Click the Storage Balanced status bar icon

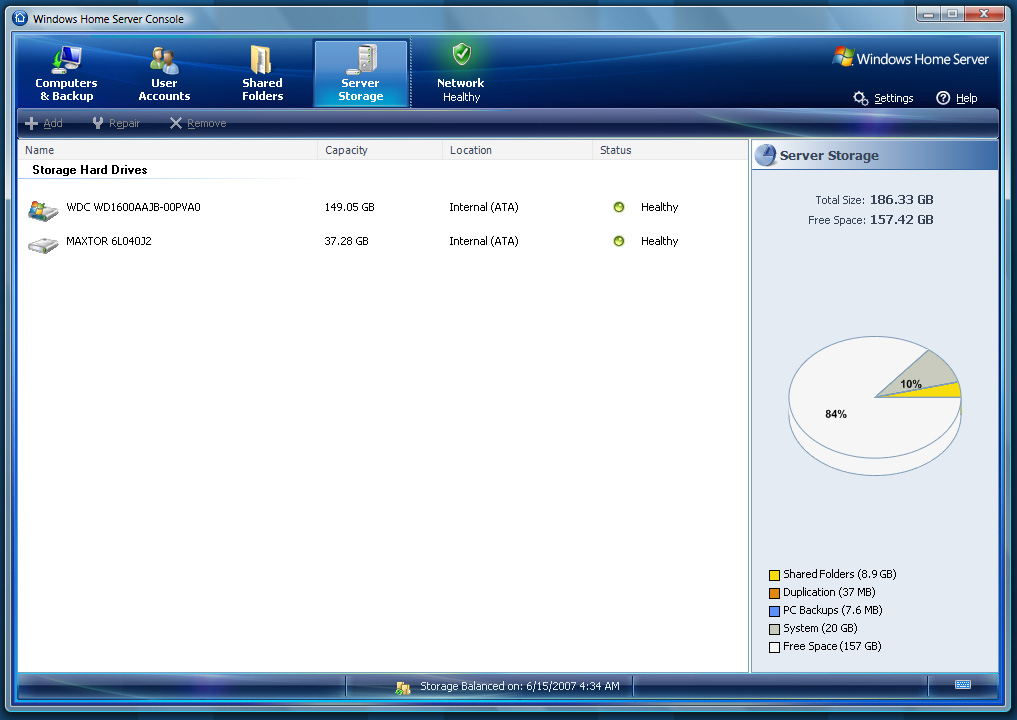404,687
